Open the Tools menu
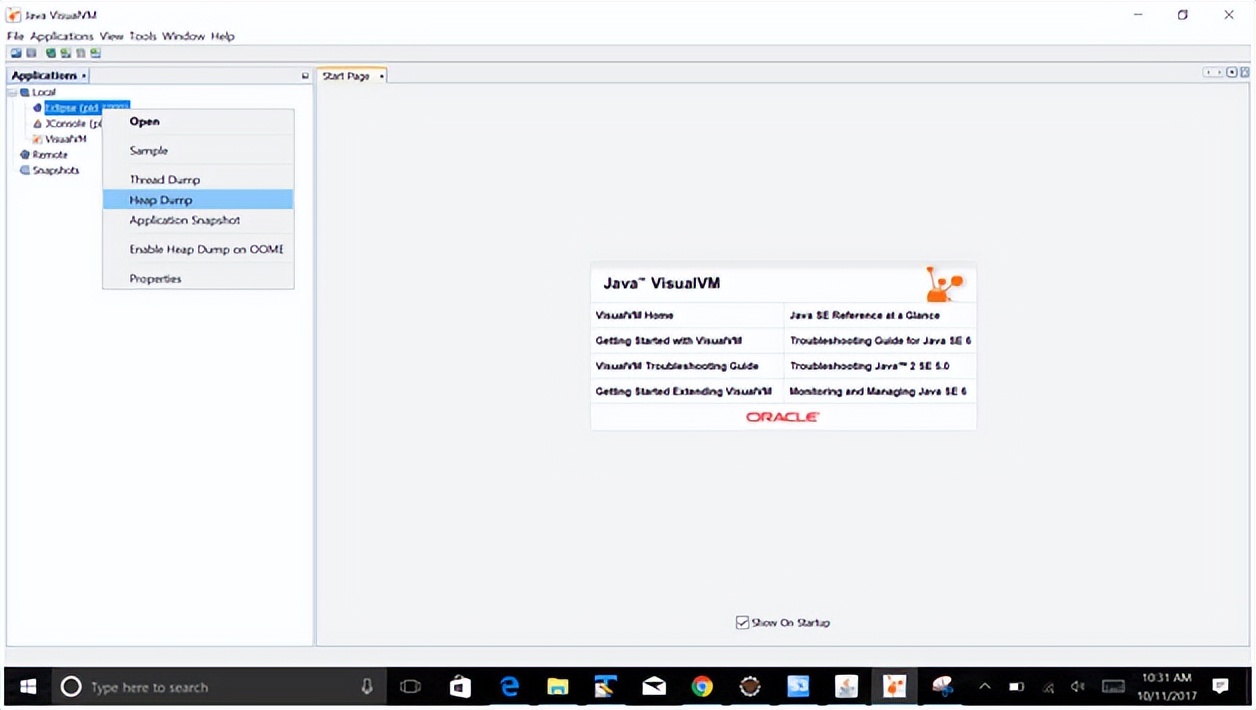1256x710 pixels. 143,36
